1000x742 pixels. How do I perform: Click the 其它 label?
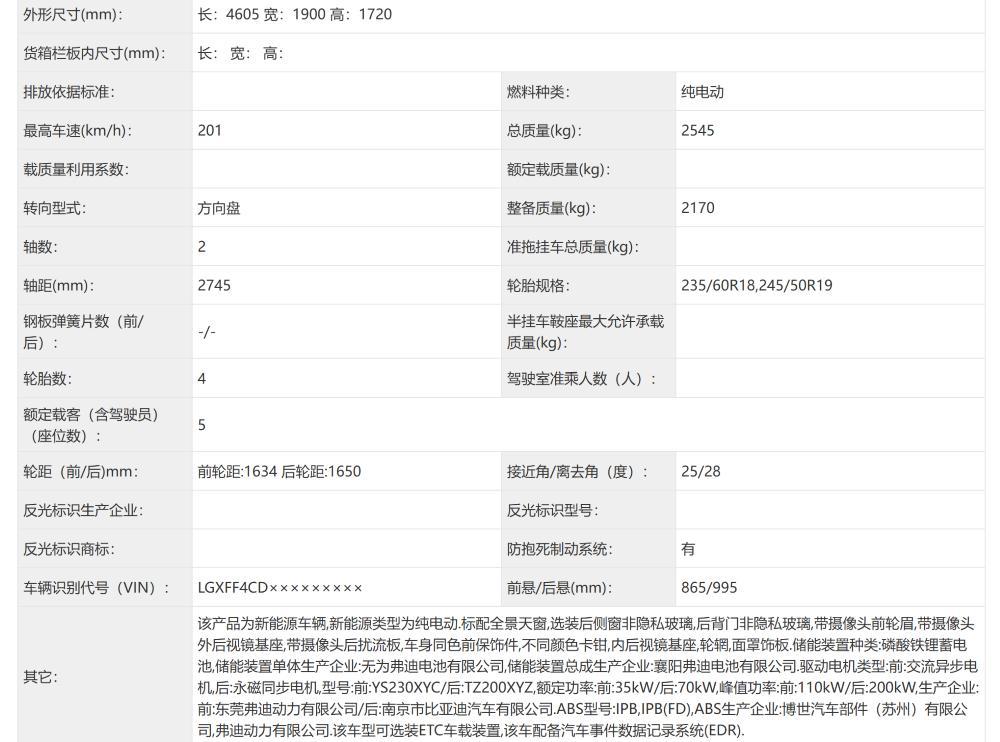pyautogui.click(x=40, y=677)
